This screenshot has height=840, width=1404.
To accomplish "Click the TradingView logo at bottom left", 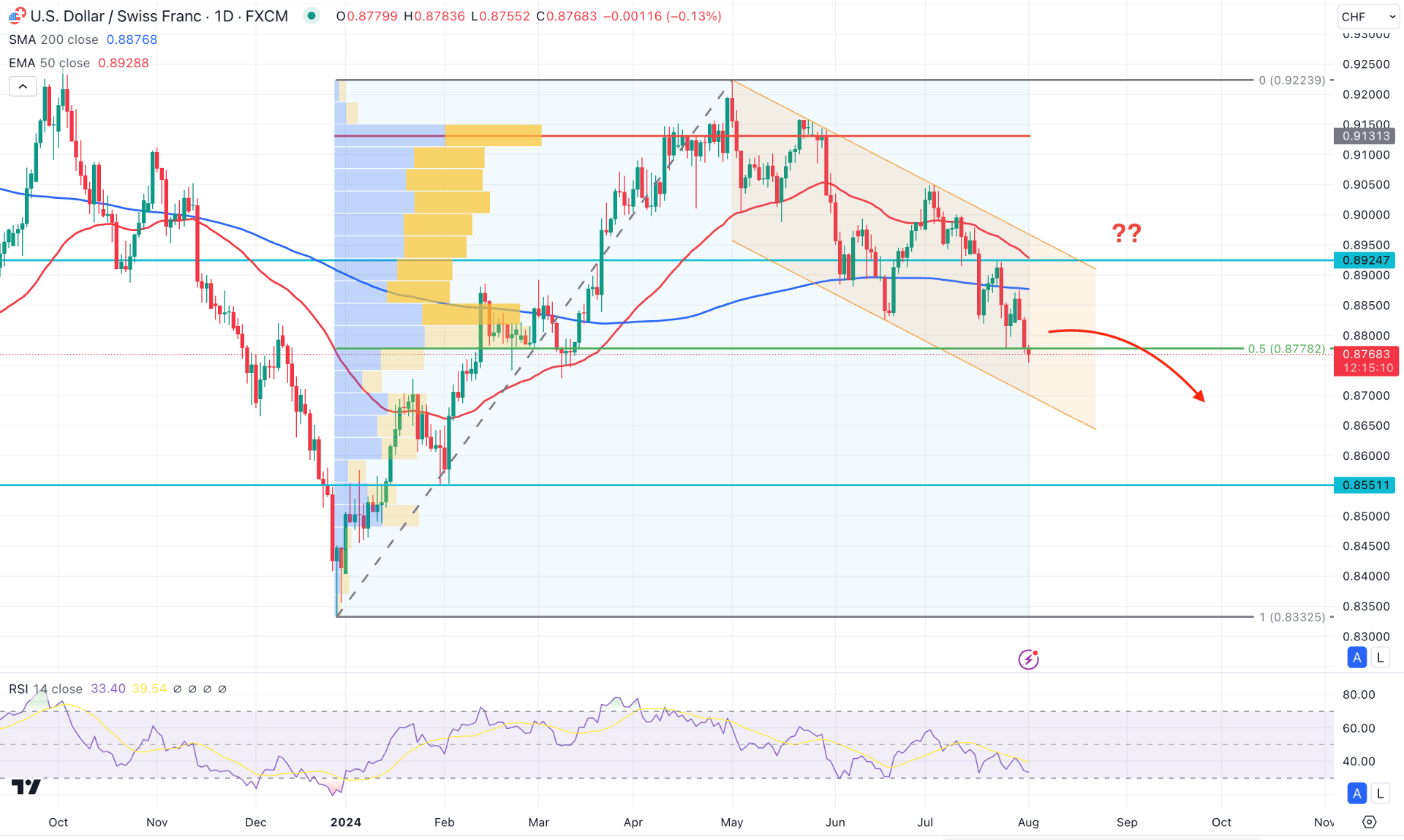I will [x=26, y=787].
